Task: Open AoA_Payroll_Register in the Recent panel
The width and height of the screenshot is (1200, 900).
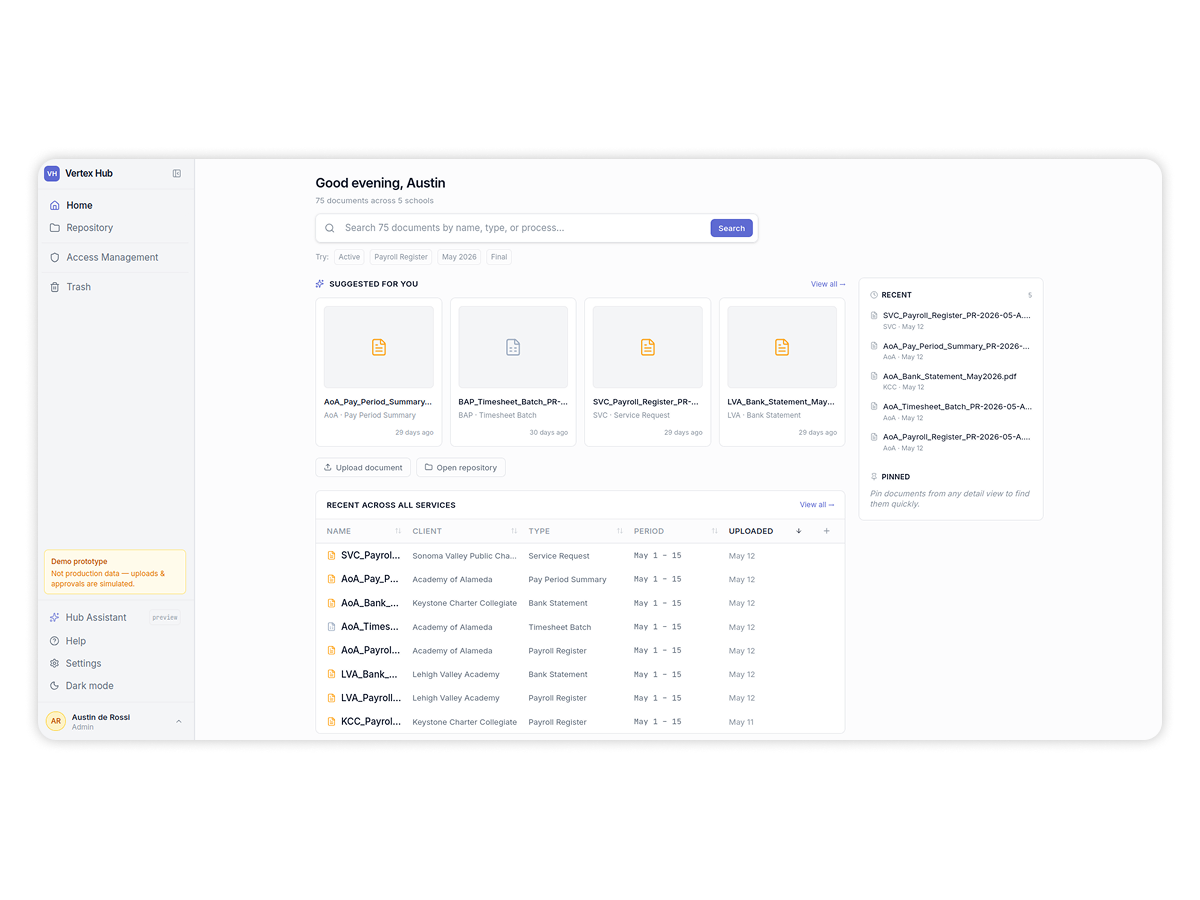Action: click(951, 442)
